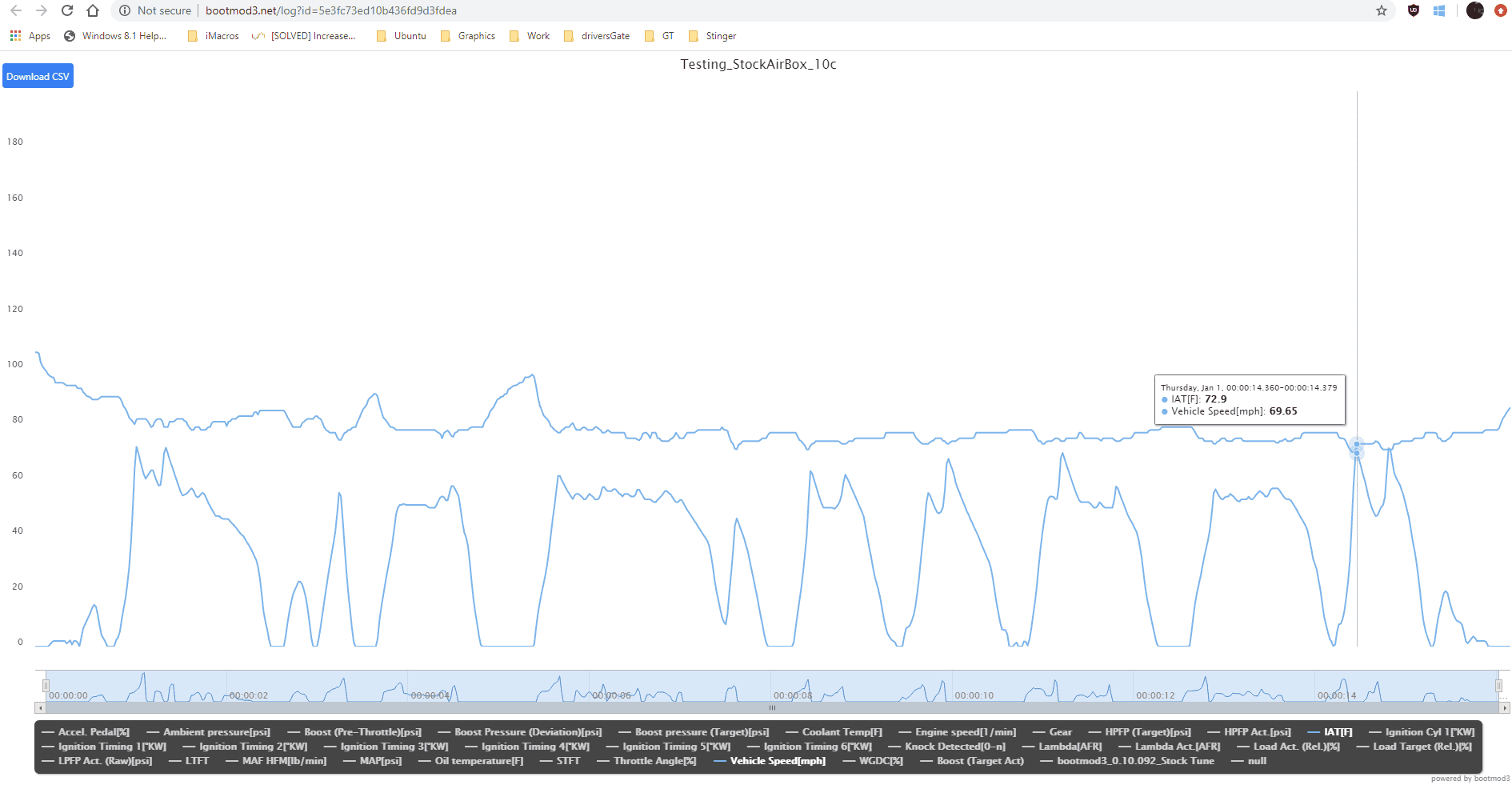This screenshot has height=785, width=1512.
Task: Enable the WGDC[%] series
Action: click(x=873, y=761)
